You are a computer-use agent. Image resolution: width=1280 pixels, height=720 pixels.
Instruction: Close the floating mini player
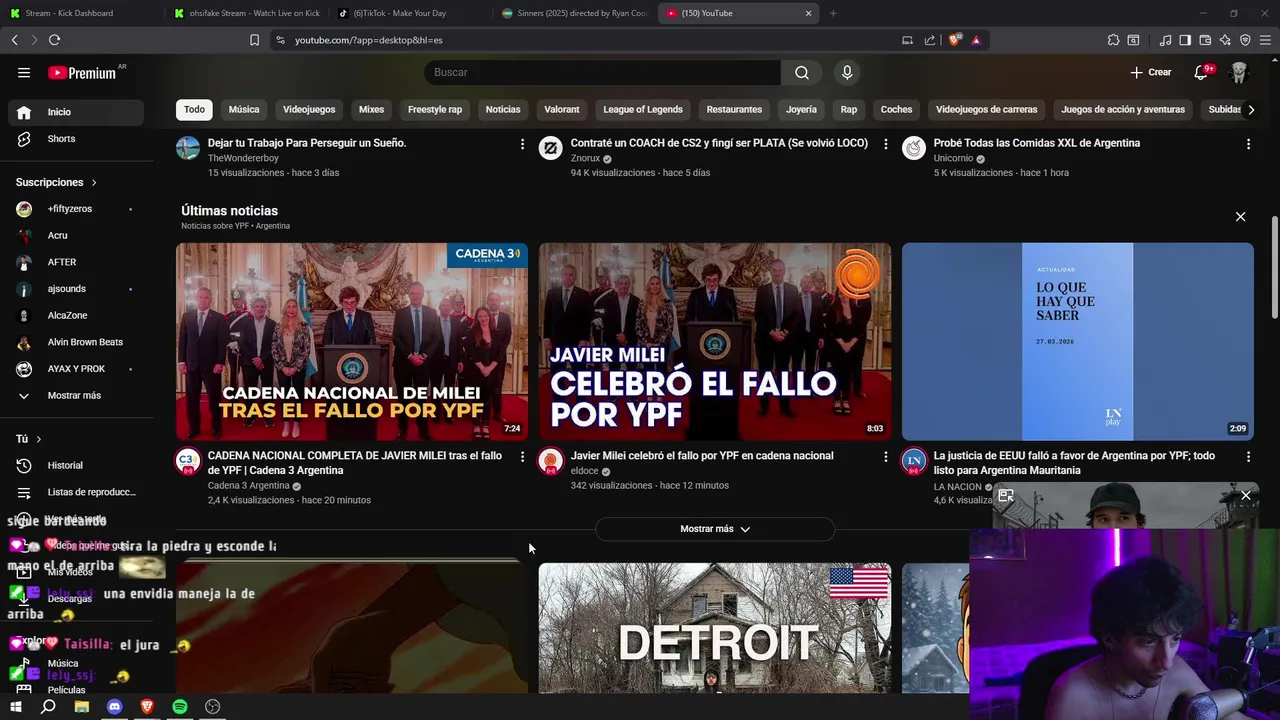pyautogui.click(x=1246, y=495)
